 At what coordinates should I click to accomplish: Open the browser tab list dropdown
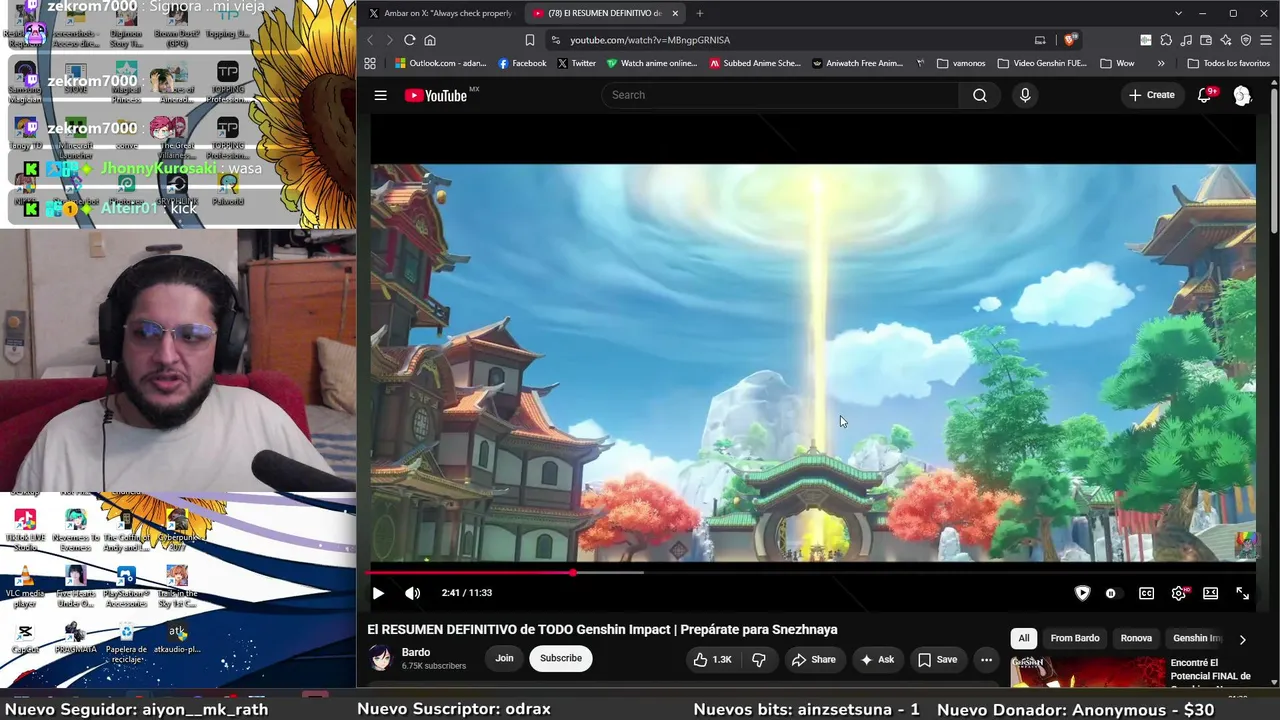click(x=1178, y=13)
